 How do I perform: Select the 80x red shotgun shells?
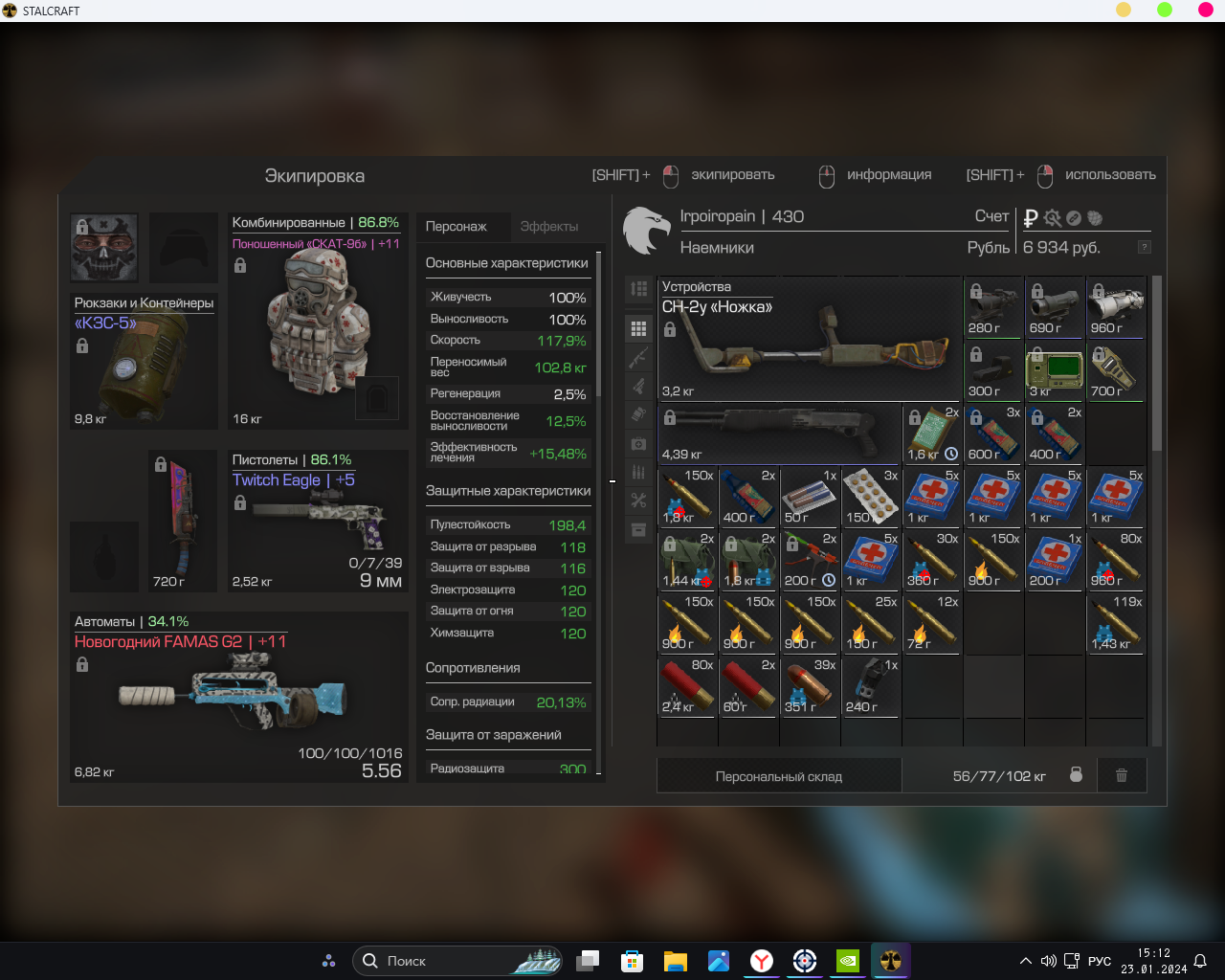click(x=687, y=686)
